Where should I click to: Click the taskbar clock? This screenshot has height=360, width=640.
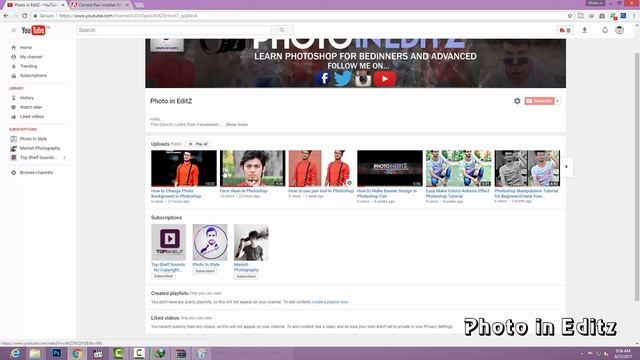pyautogui.click(x=623, y=353)
